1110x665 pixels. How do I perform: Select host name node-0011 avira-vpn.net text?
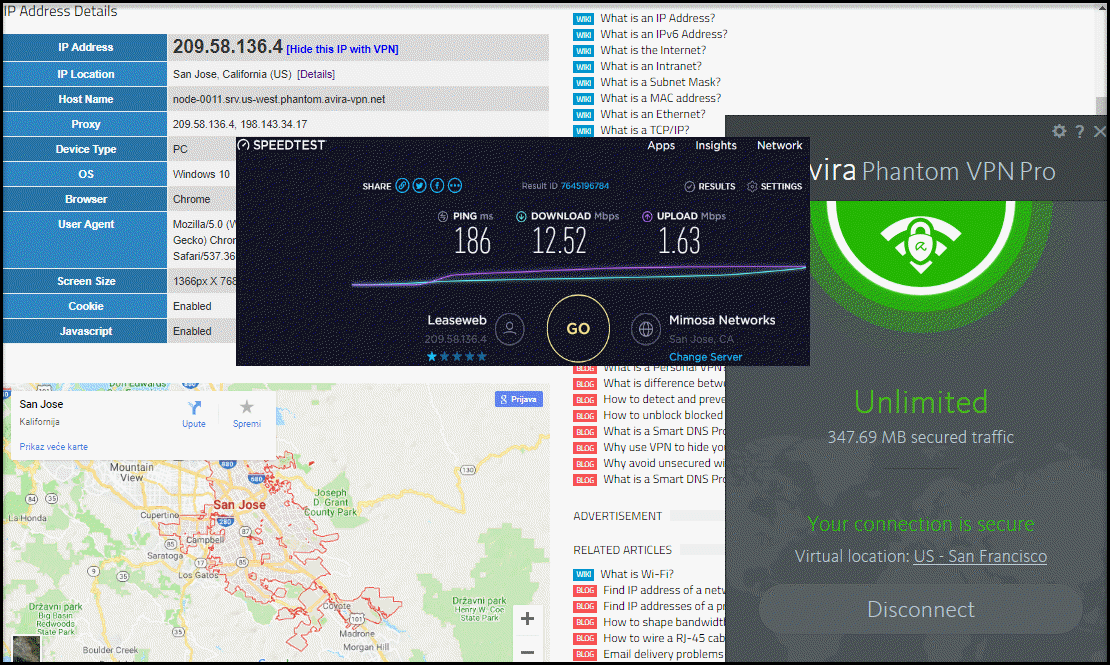click(279, 99)
